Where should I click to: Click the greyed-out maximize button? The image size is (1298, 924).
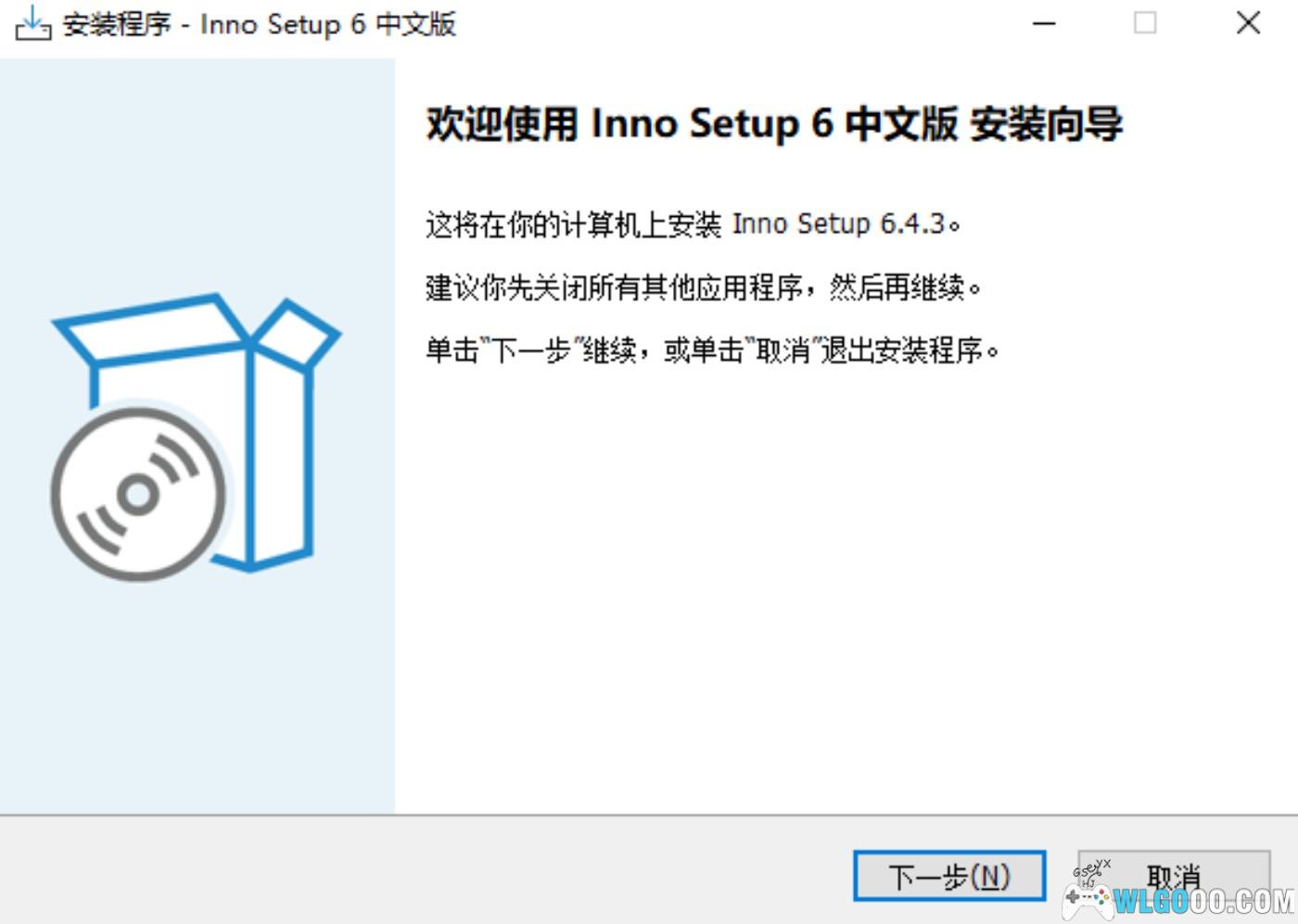[1145, 24]
